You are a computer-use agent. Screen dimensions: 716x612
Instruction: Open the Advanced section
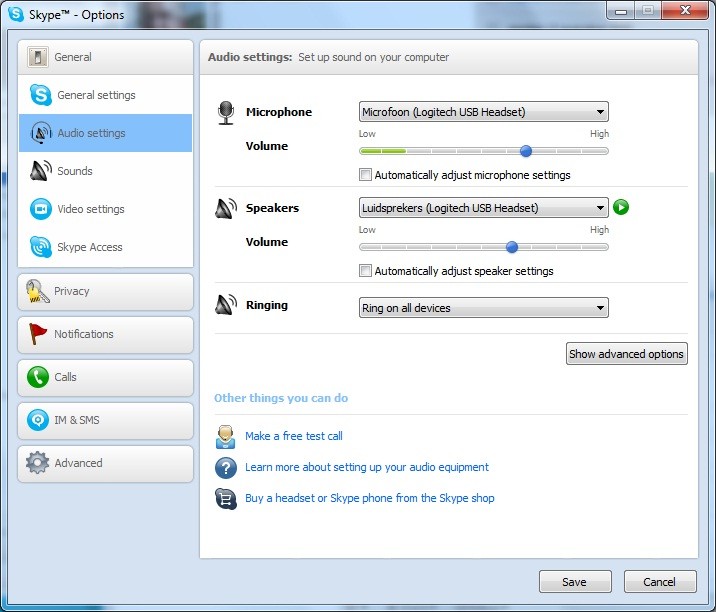coord(105,464)
